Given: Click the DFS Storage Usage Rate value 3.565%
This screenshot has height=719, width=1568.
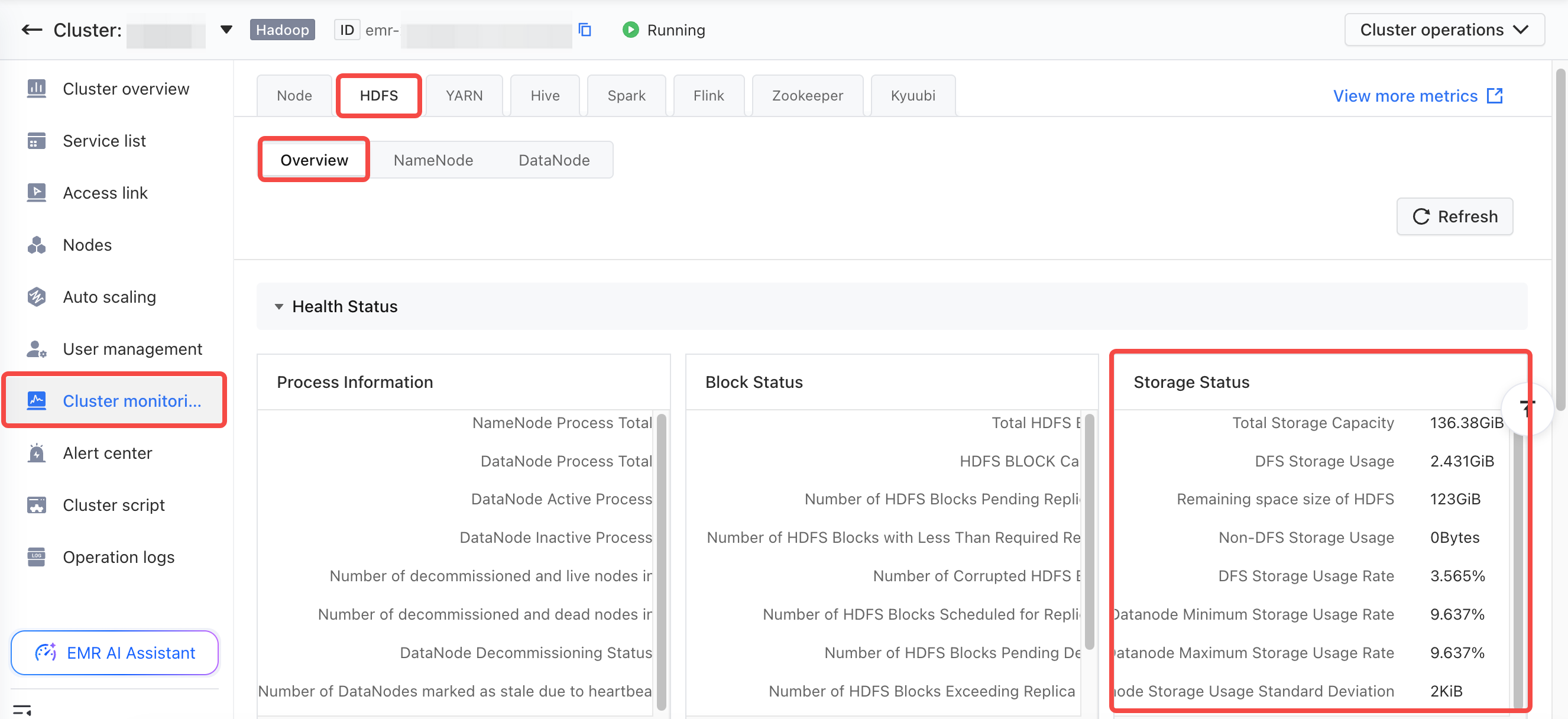Looking at the screenshot, I should (x=1457, y=576).
